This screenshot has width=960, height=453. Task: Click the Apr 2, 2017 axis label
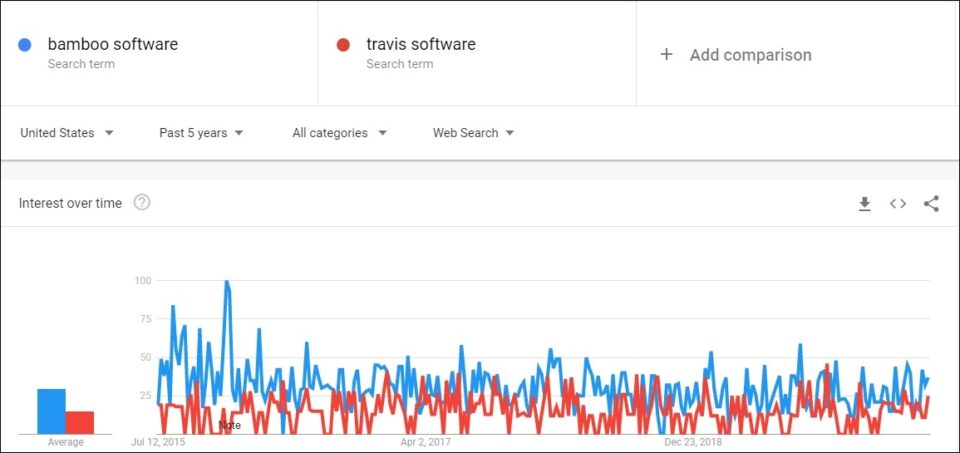point(424,441)
